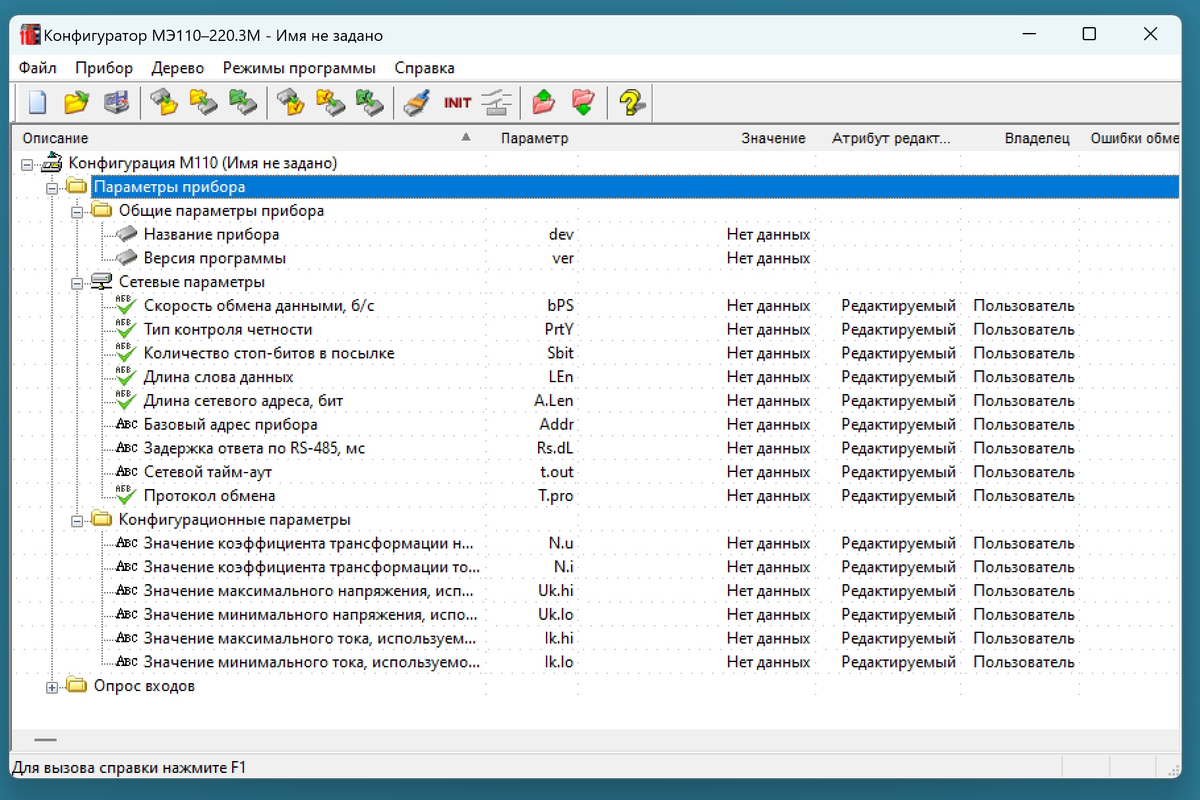Screen dimensions: 1200x800
Task: Select Значение минимального тока row
Action: pos(311,662)
